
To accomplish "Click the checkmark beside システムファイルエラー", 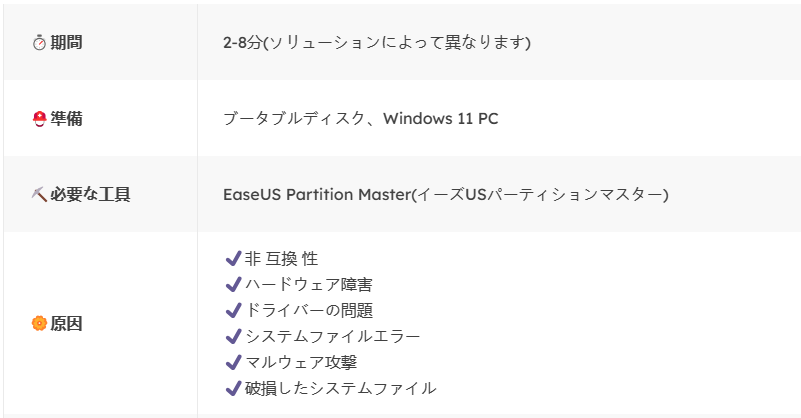I will (x=234, y=337).
